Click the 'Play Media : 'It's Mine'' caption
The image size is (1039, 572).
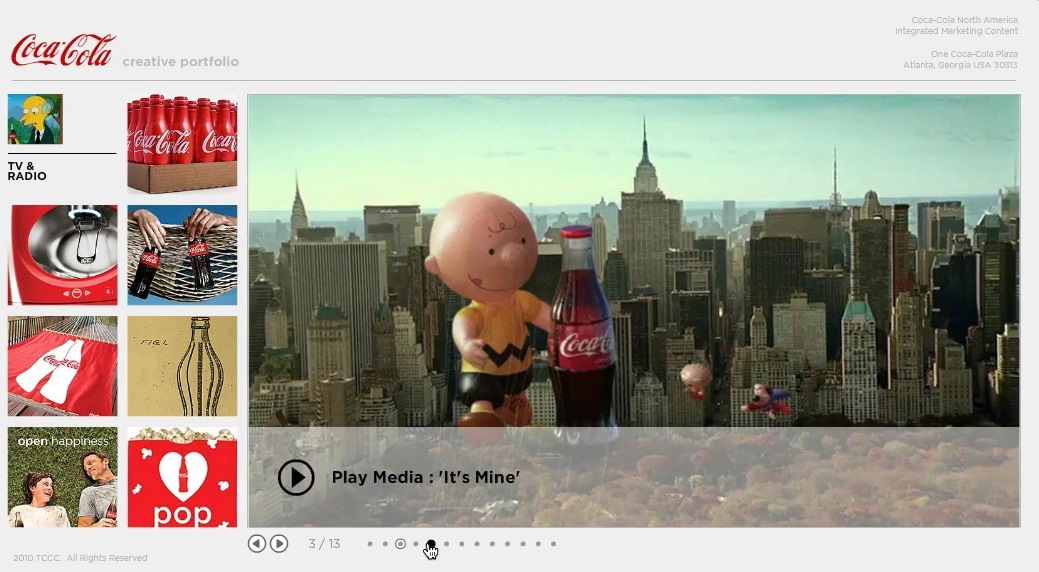click(x=425, y=477)
